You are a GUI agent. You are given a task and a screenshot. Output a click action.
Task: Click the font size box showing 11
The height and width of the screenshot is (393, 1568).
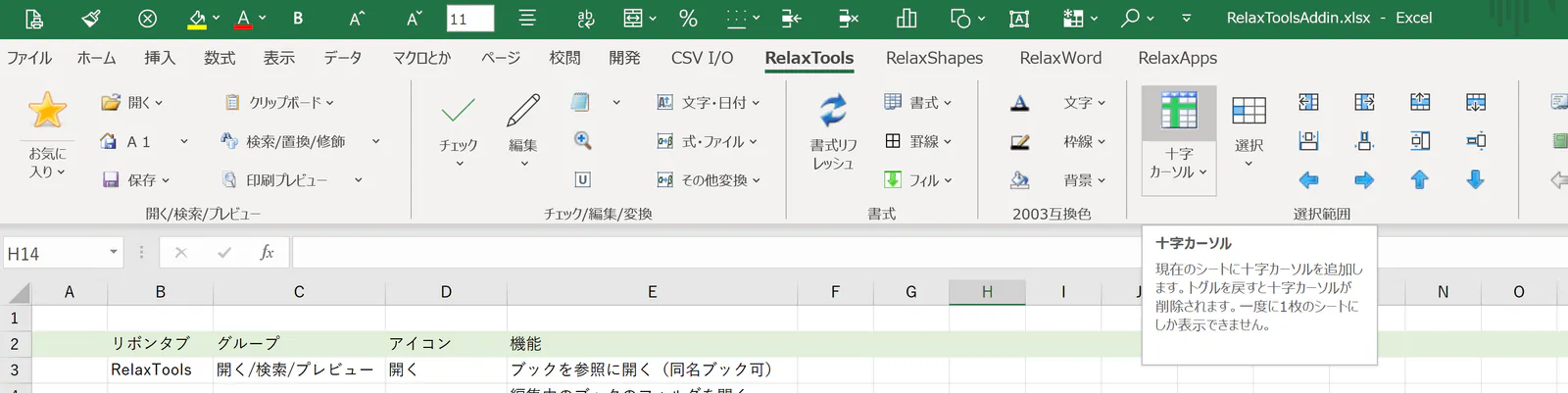[470, 19]
